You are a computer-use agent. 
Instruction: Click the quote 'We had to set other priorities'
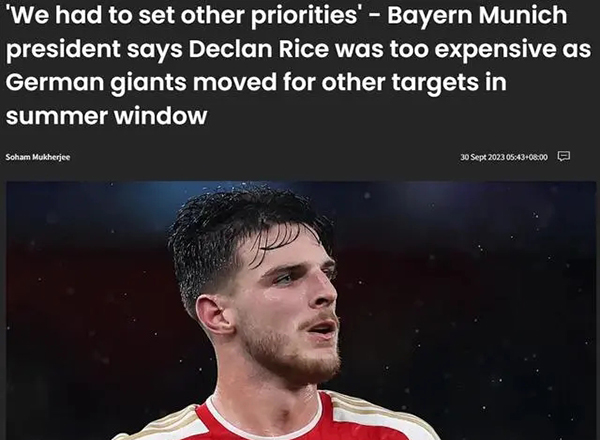click(184, 16)
